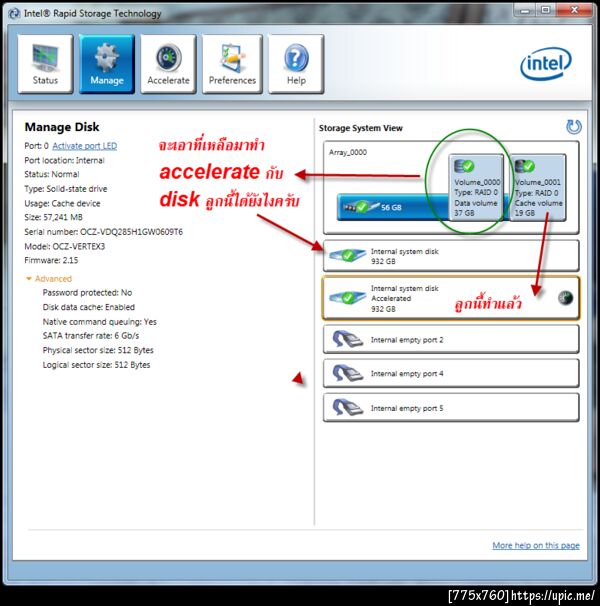
Task: Click the refresh Storage System View icon
Action: click(x=574, y=127)
